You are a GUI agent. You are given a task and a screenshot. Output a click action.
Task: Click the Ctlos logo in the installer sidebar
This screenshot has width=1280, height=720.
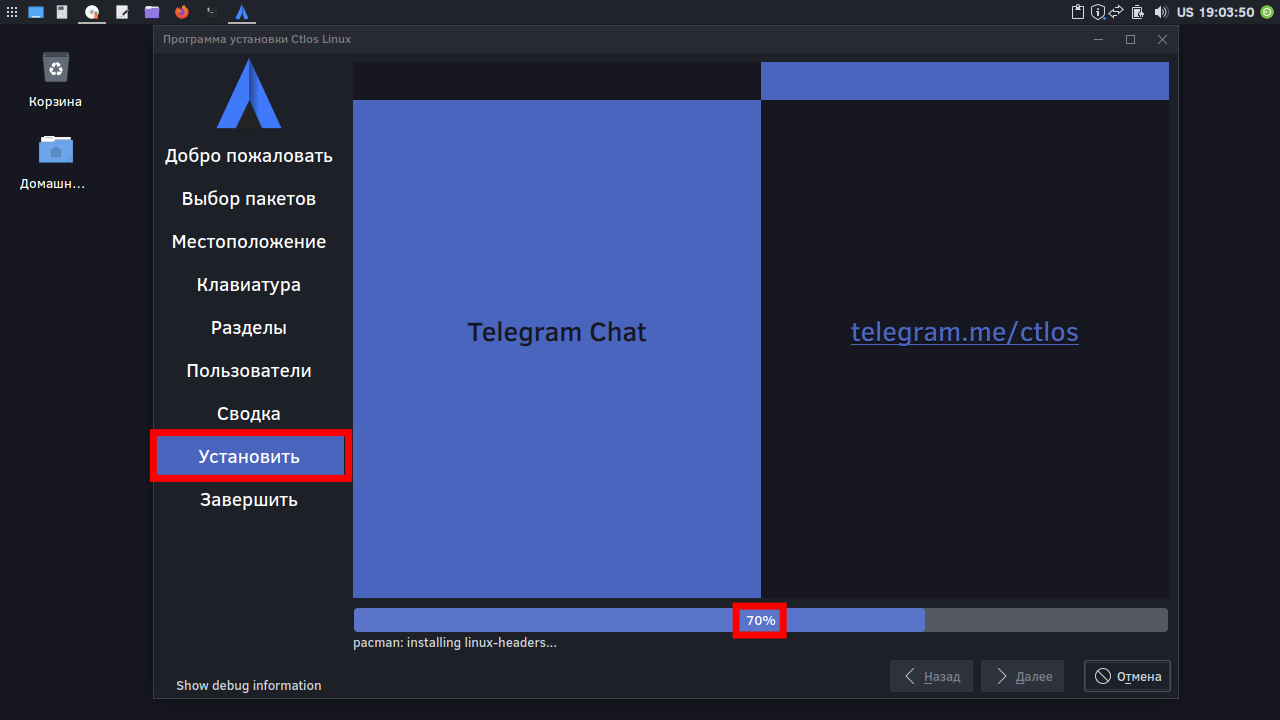point(249,94)
